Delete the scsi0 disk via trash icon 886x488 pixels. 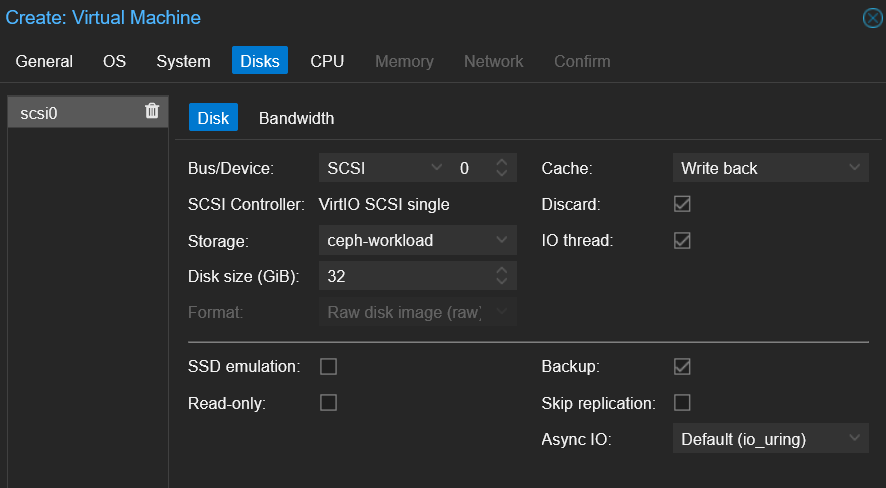pyautogui.click(x=152, y=111)
